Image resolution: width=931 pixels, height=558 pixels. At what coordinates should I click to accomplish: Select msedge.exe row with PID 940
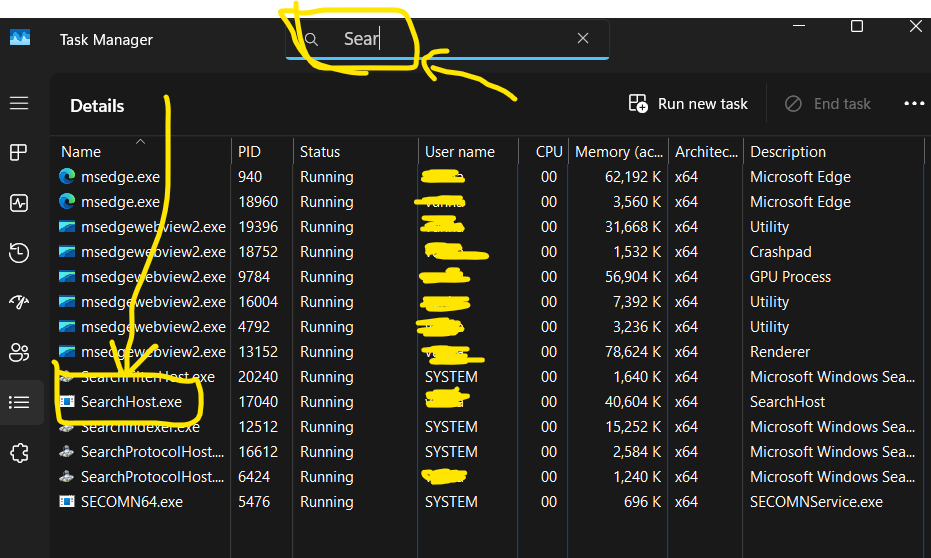coord(487,177)
